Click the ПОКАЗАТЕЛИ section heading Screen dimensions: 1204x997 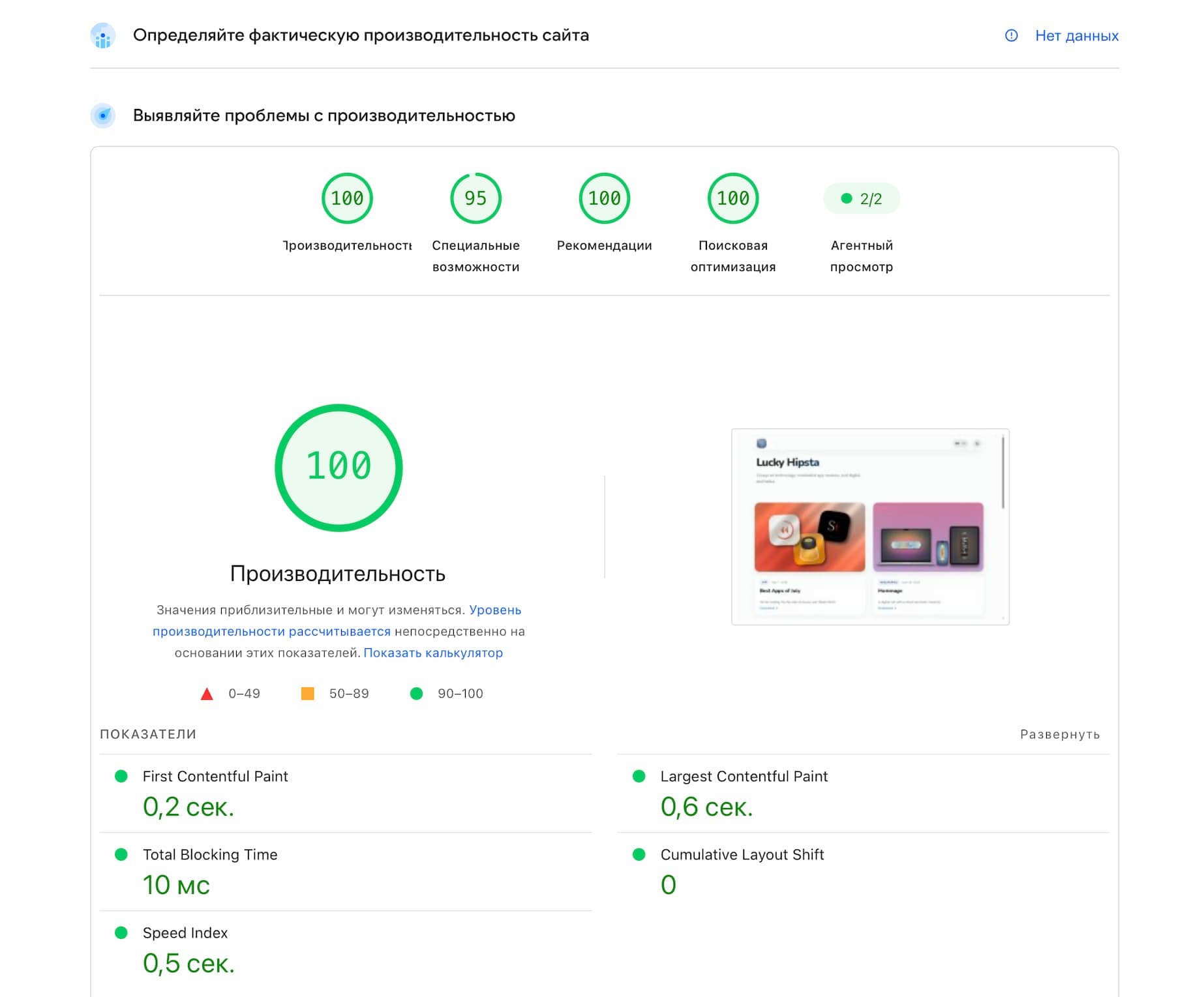coord(148,734)
